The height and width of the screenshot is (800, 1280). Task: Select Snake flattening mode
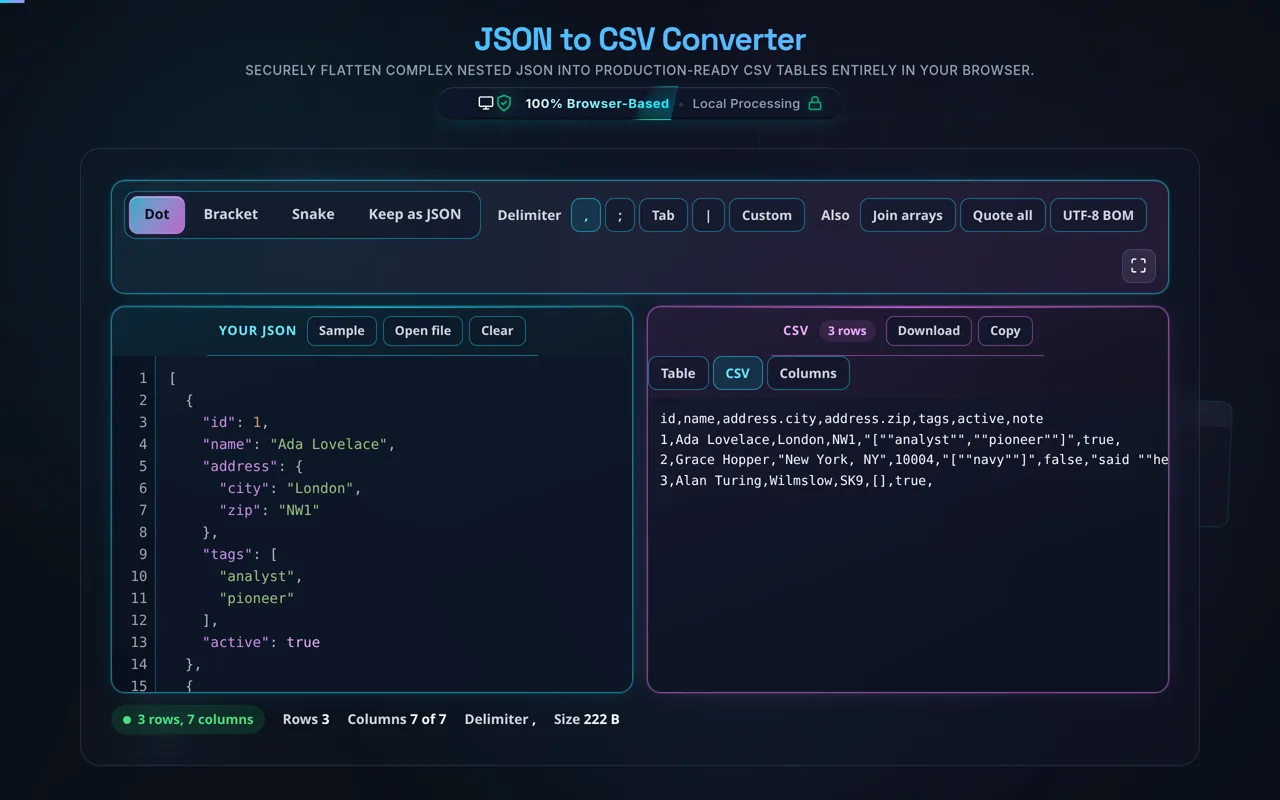point(313,214)
